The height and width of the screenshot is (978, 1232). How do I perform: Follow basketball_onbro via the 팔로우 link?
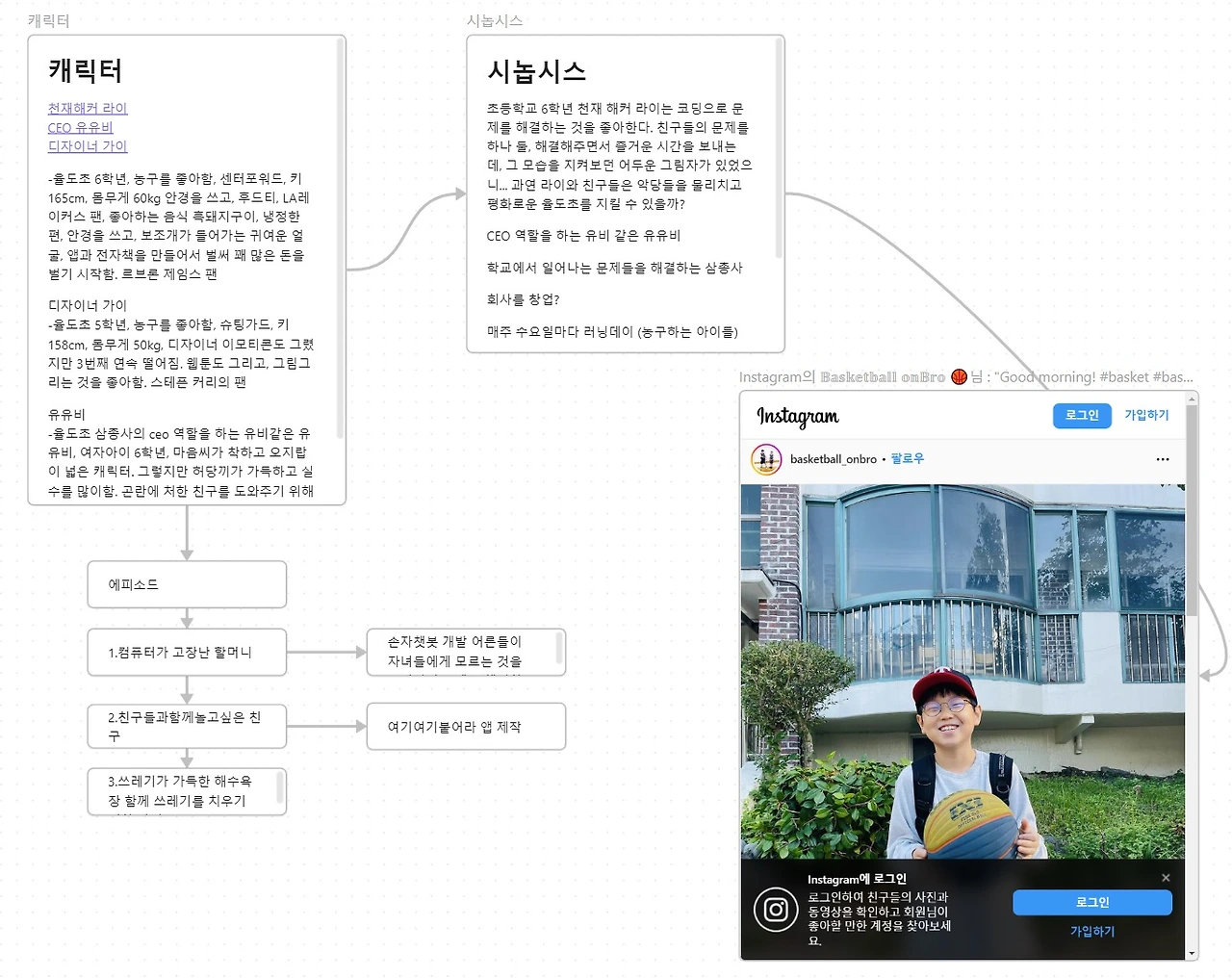pos(906,459)
